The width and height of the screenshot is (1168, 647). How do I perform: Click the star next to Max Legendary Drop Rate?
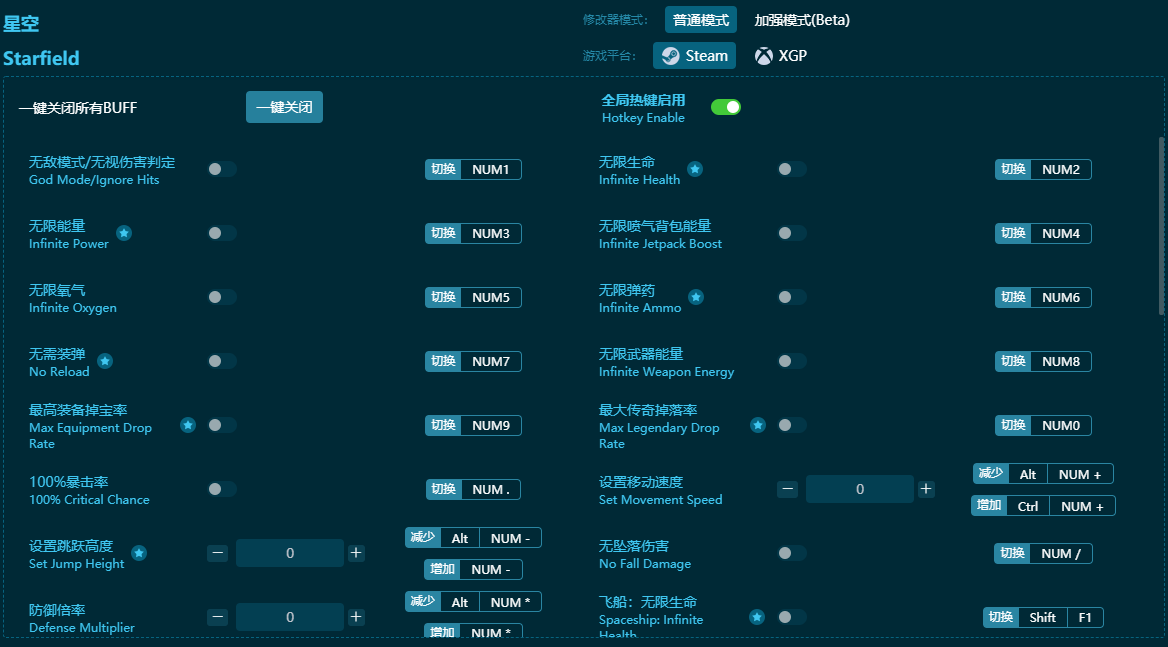[757, 425]
